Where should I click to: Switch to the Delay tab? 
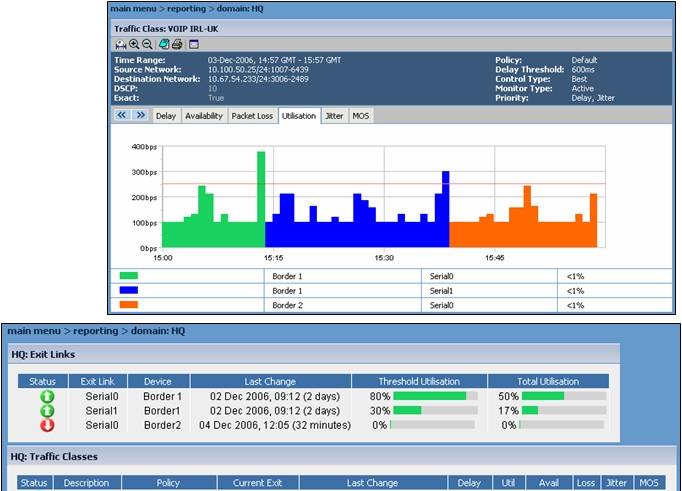(166, 116)
